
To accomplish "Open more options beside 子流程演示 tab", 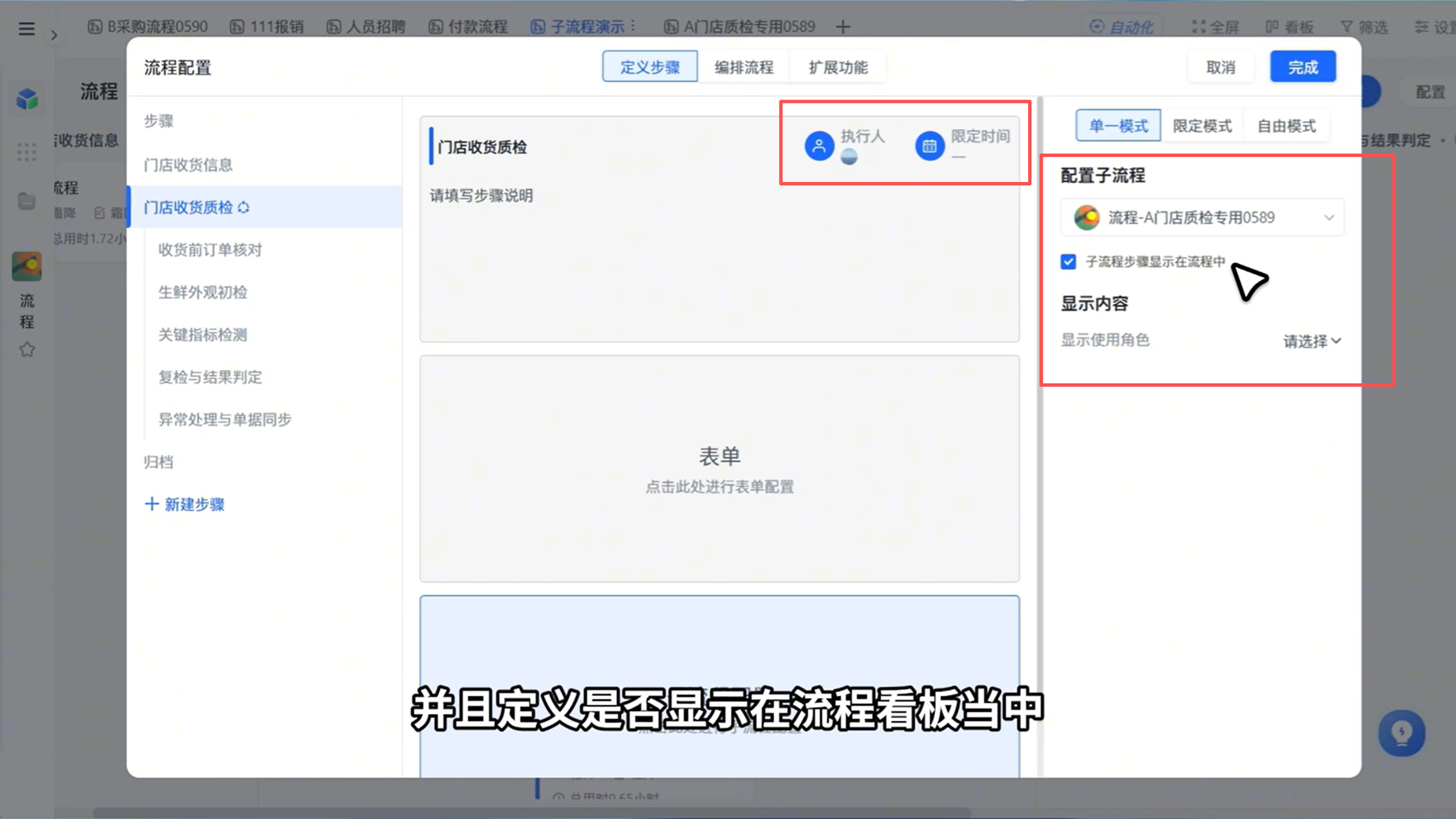I will click(x=633, y=26).
